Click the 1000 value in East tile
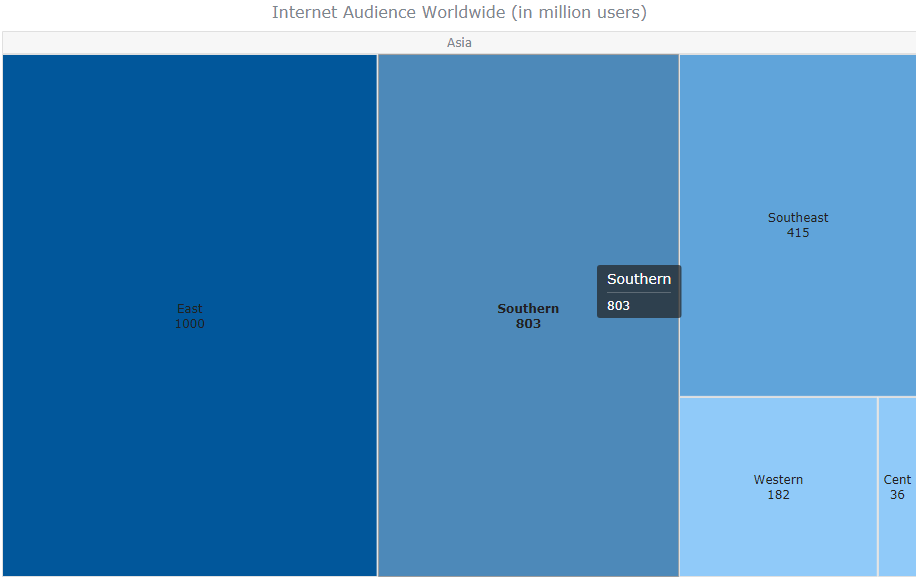916x578 pixels. 190,324
